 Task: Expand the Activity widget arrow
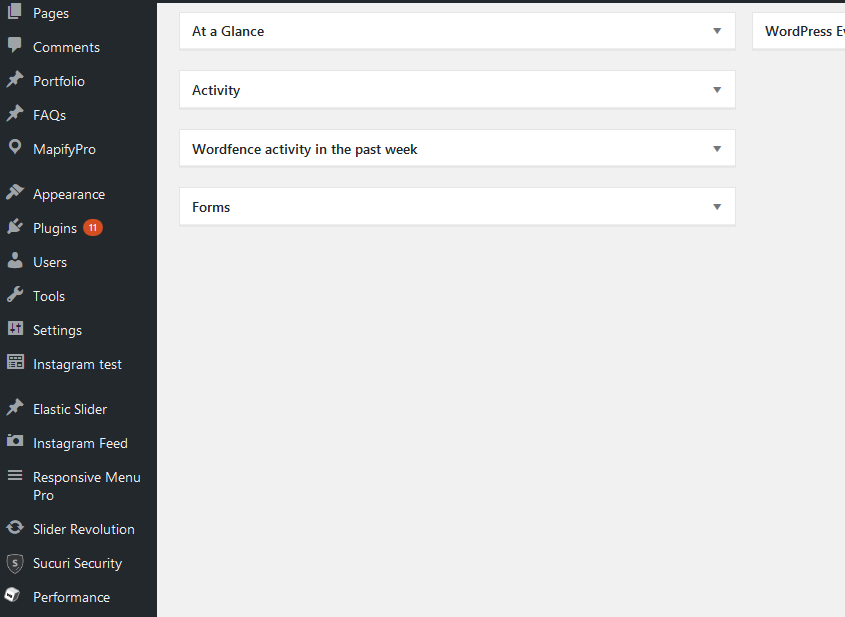(x=717, y=90)
